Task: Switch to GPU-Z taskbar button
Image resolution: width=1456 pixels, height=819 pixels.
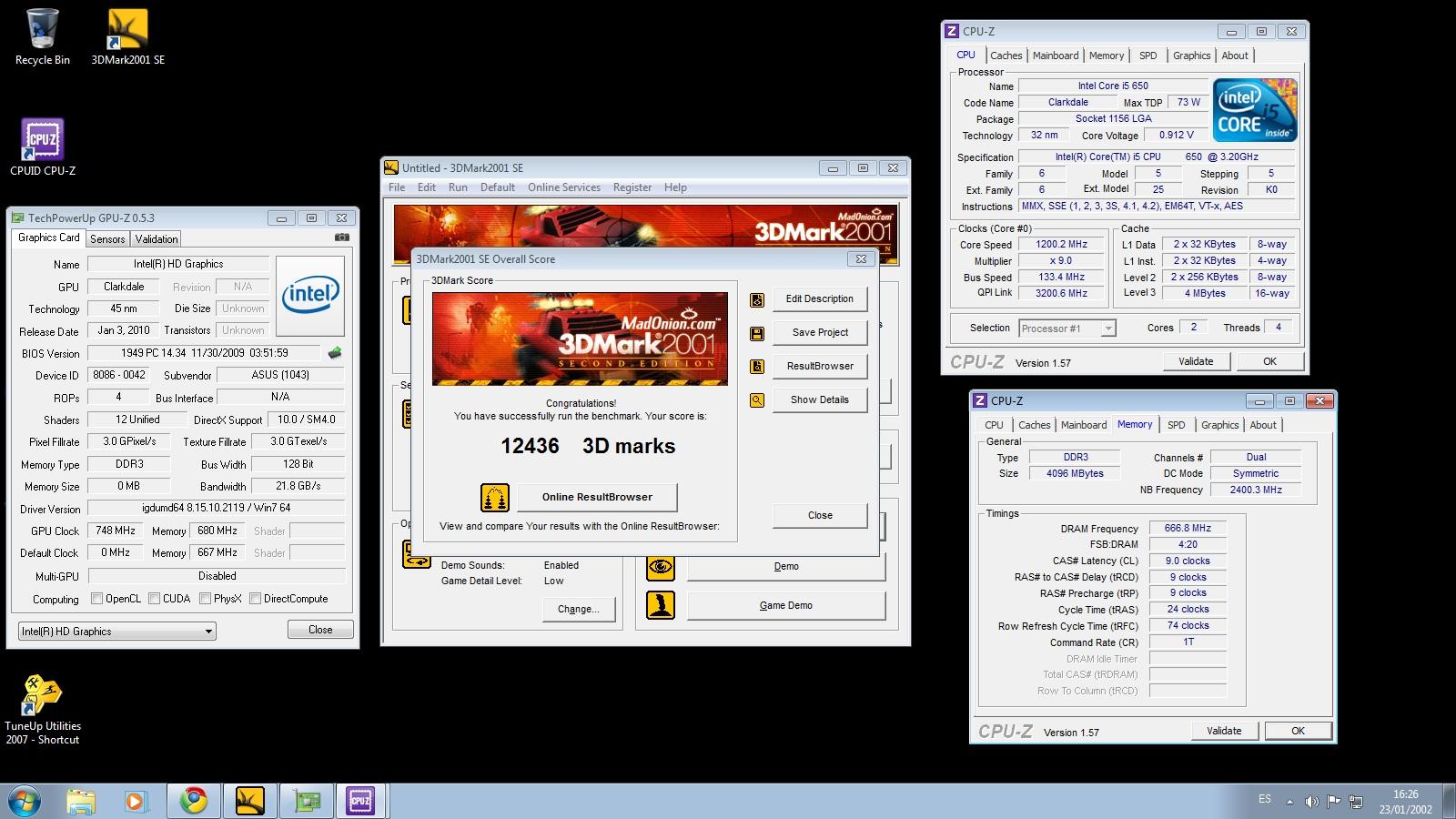Action: [x=306, y=801]
